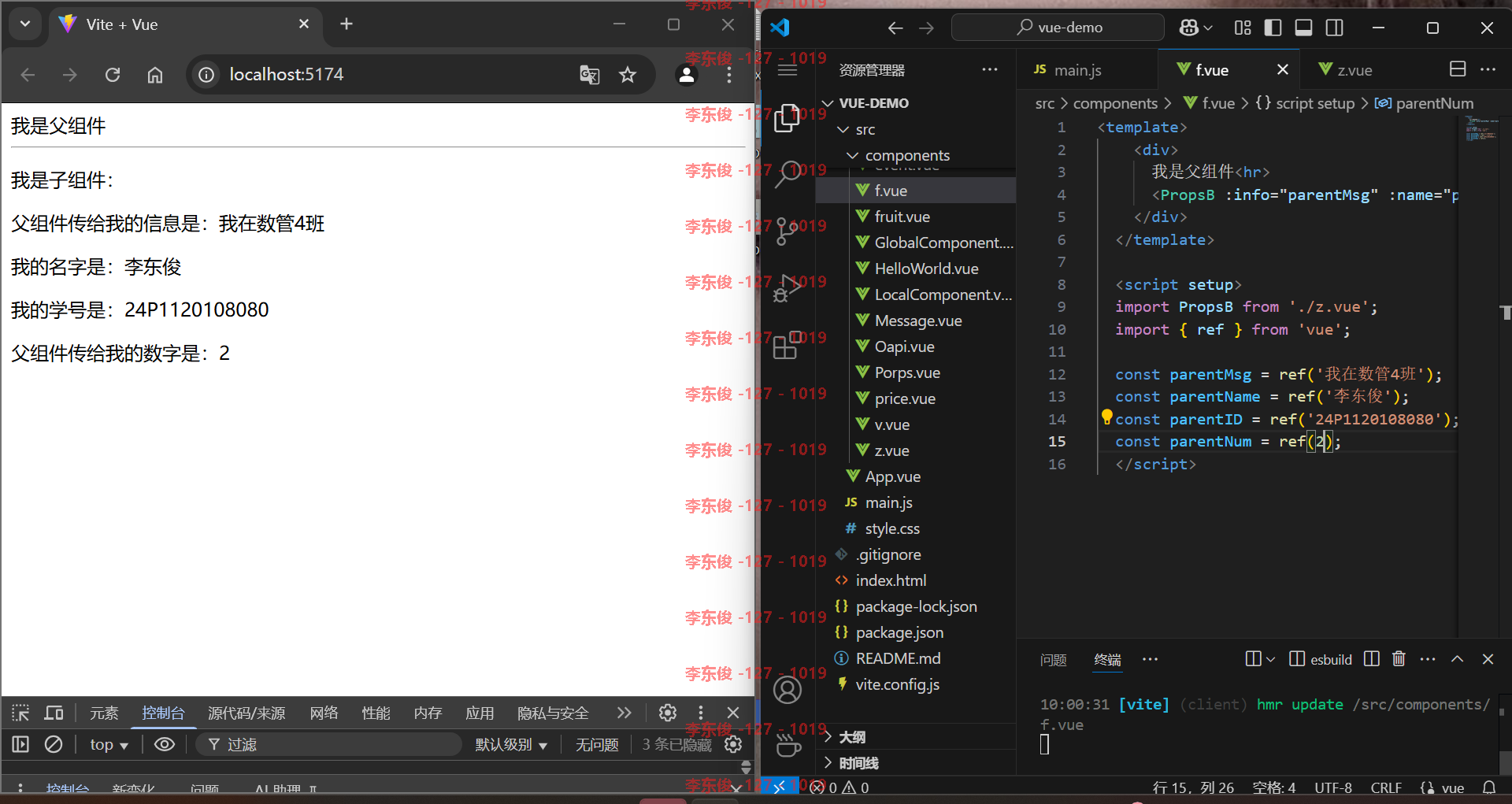Open Explorer views and more actions menu
Image resolution: width=1512 pixels, height=804 pixels.
(990, 70)
